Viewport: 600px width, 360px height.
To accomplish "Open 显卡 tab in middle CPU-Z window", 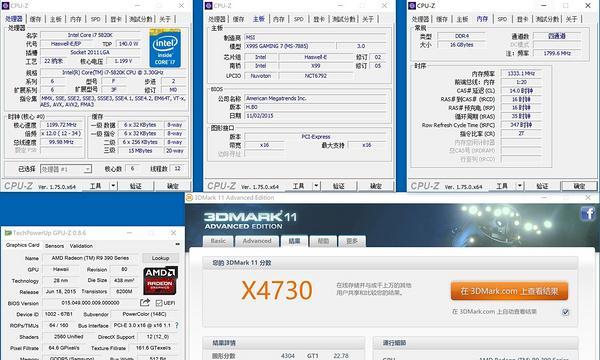I will coord(319,19).
